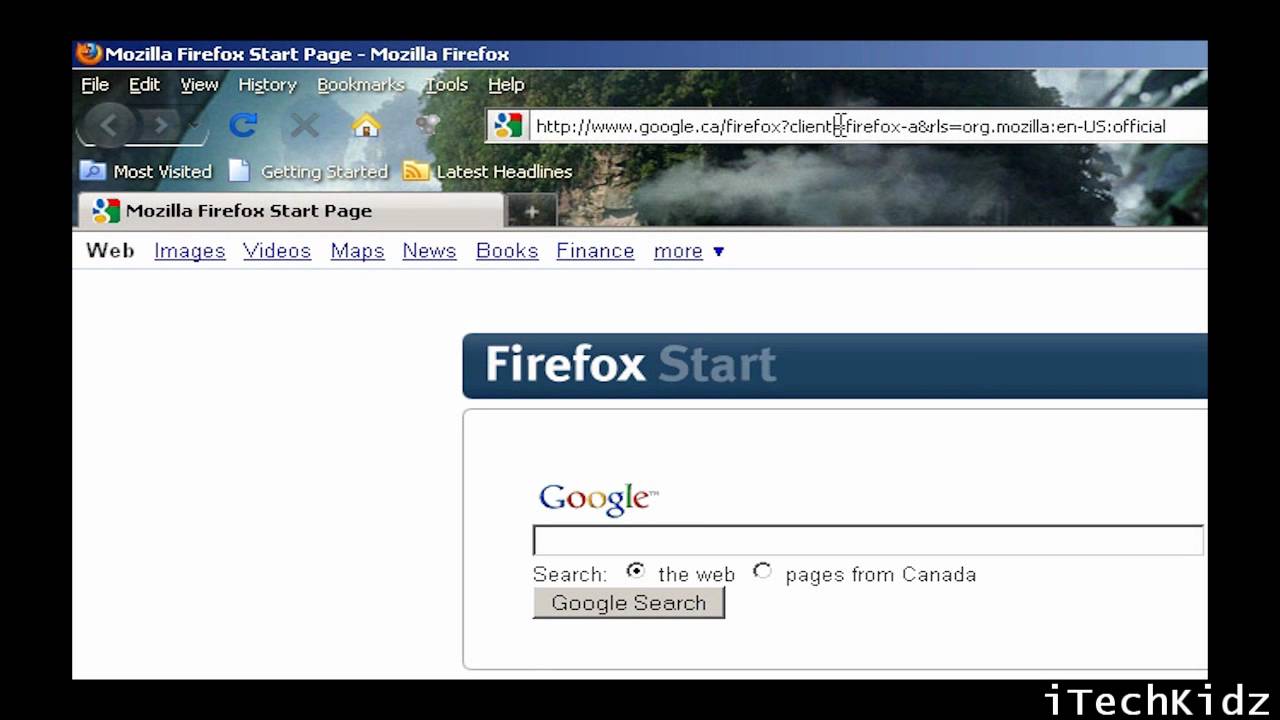Click the Firefox logo in the title bar
Screen dimensions: 1280x720
tap(89, 54)
